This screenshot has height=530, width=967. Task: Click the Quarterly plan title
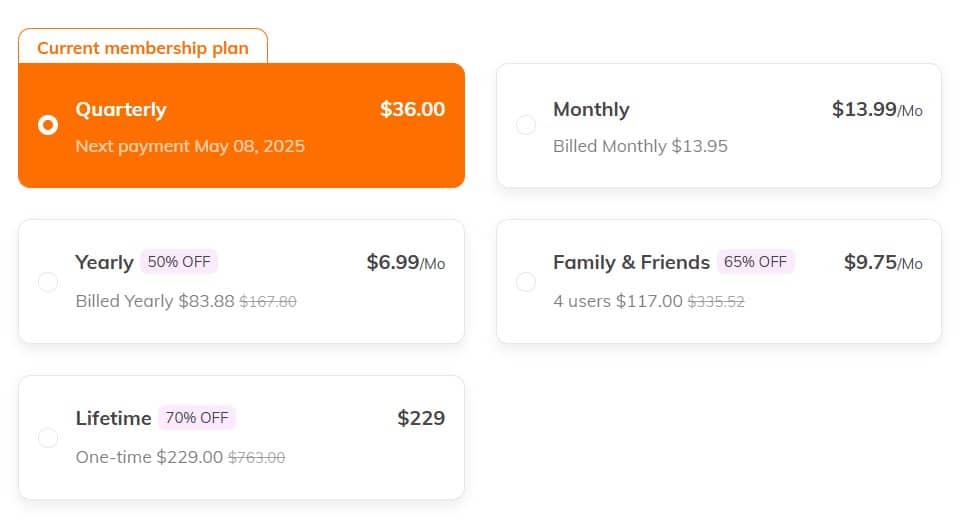pyautogui.click(x=121, y=109)
